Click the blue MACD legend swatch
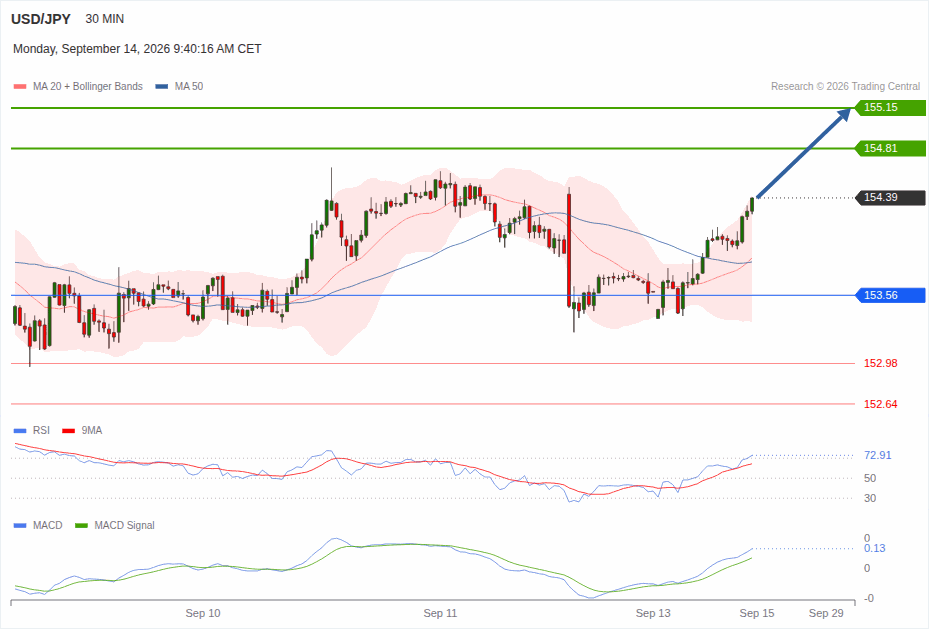Viewport: 929px width, 629px height. point(20,525)
